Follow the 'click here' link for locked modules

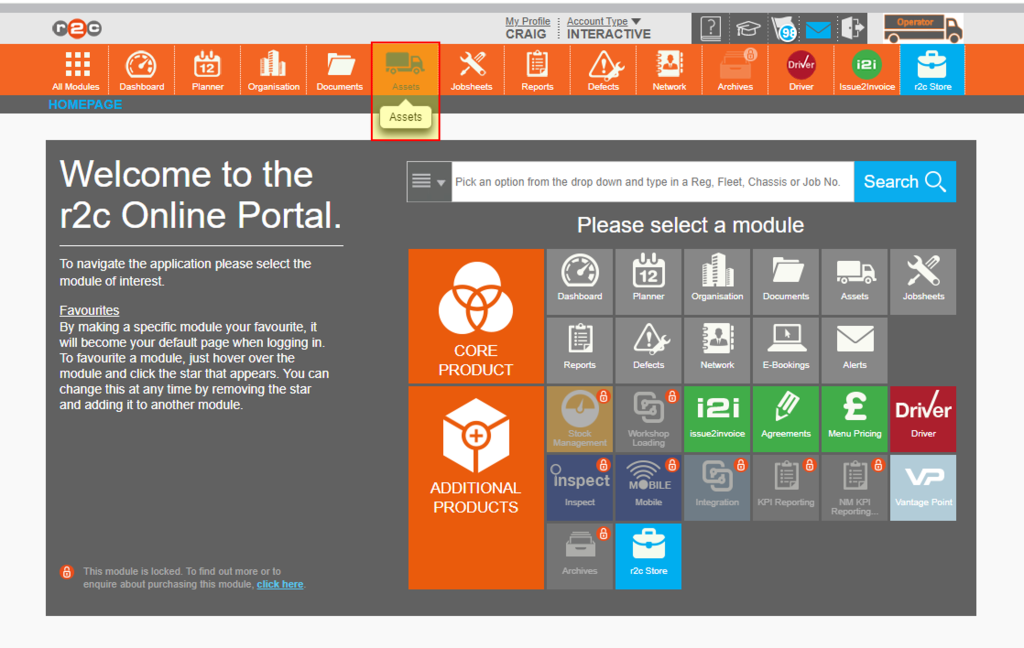point(280,584)
